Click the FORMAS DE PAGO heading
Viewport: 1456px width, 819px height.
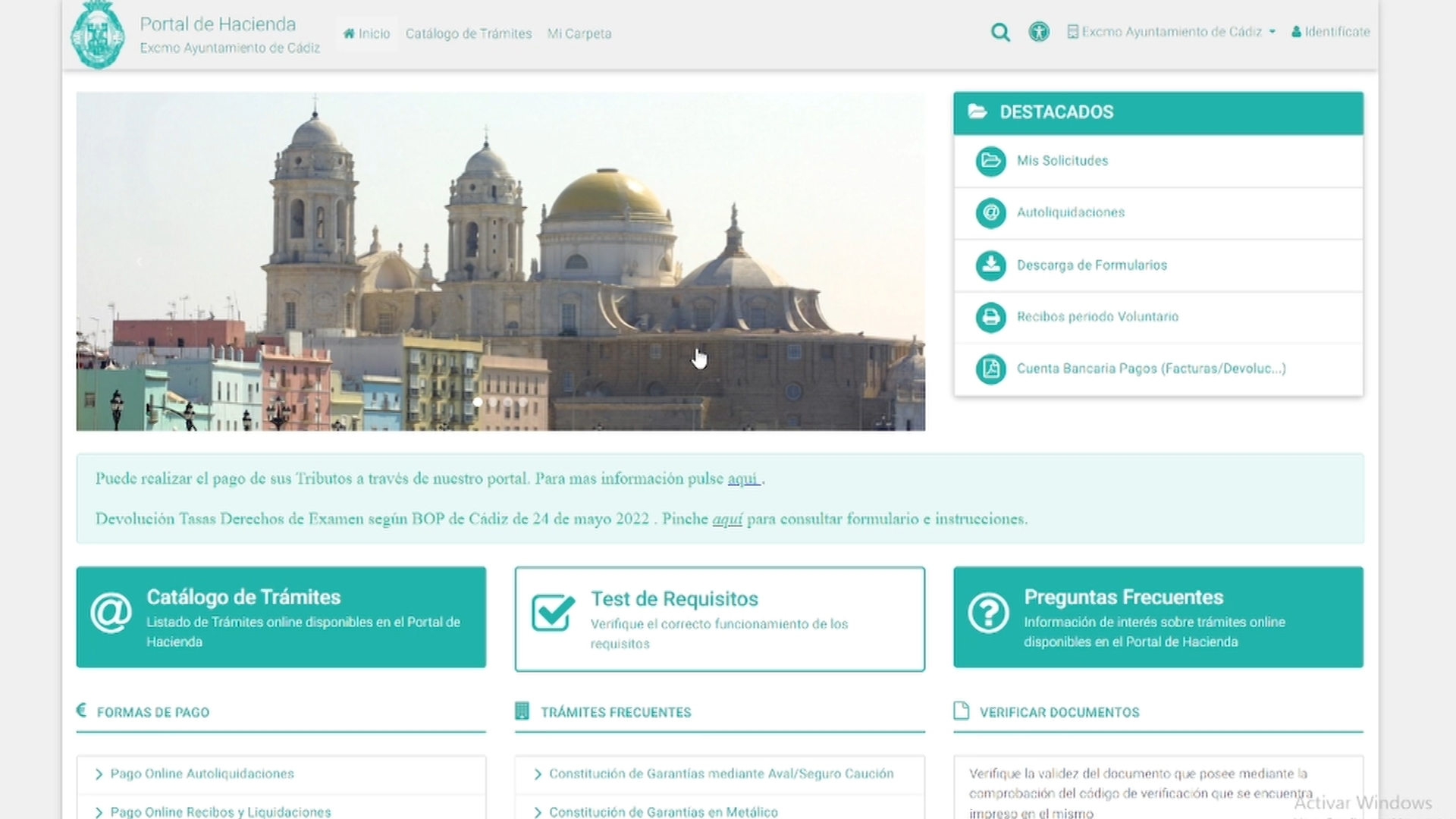(x=152, y=712)
